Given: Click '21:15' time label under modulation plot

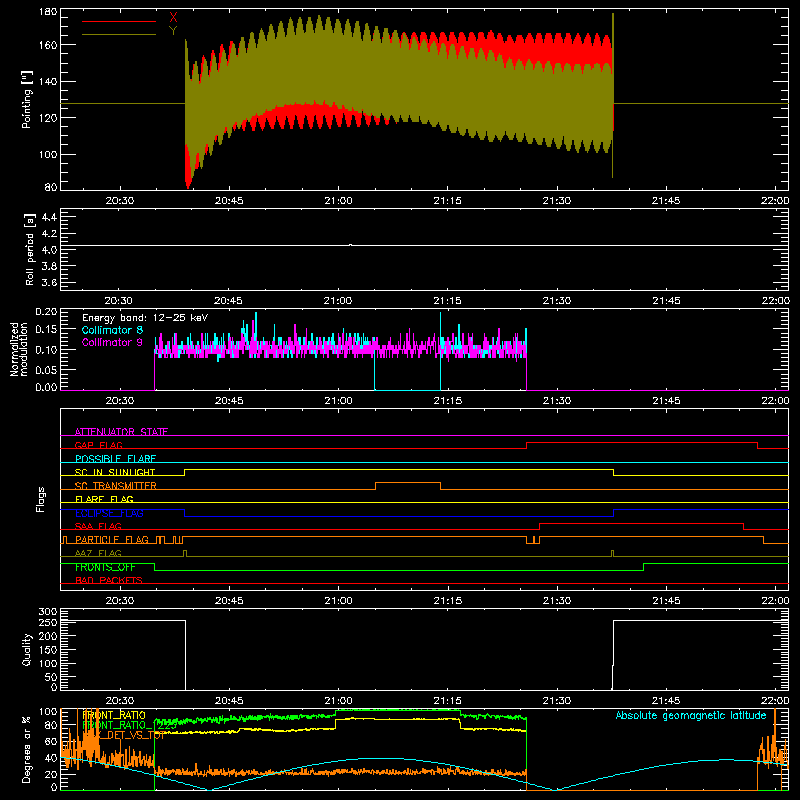Looking at the screenshot, I should (x=447, y=401).
